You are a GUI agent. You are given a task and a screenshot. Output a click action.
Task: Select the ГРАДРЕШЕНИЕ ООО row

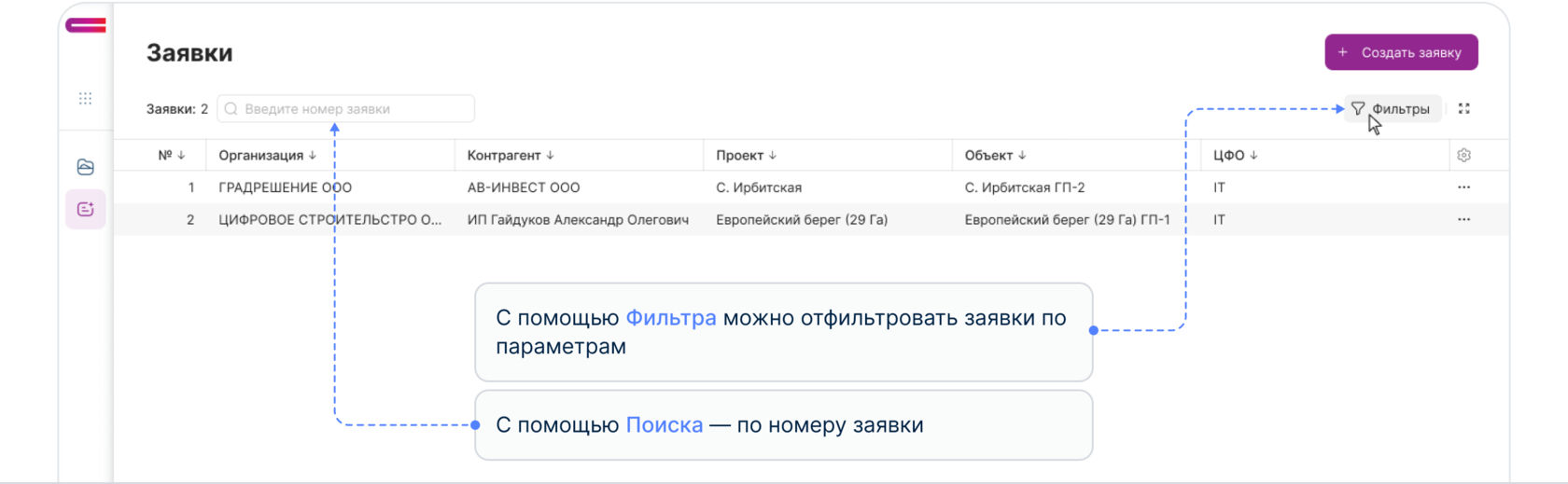[x=285, y=187]
